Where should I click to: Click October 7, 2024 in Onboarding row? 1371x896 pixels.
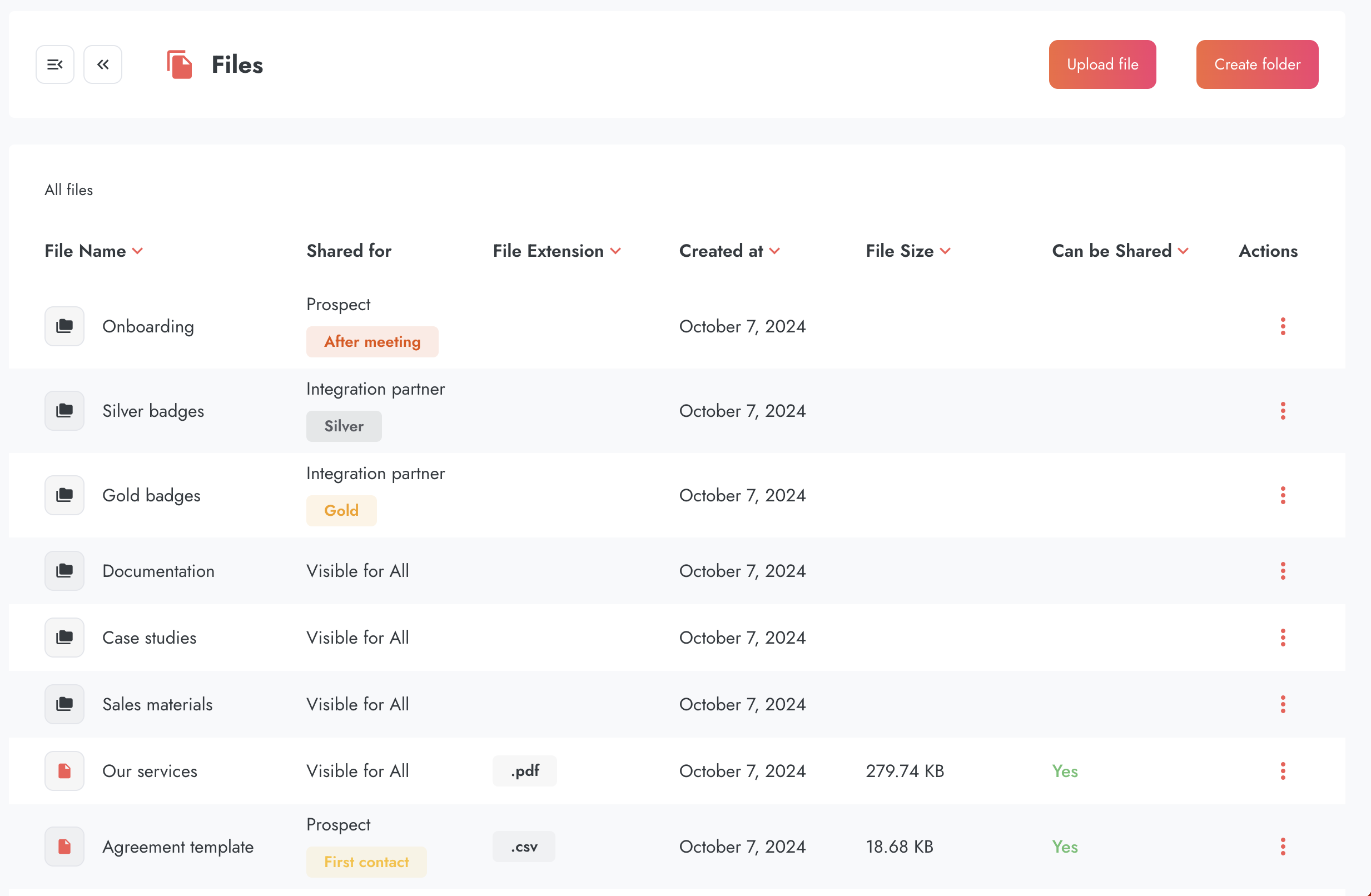tap(742, 326)
